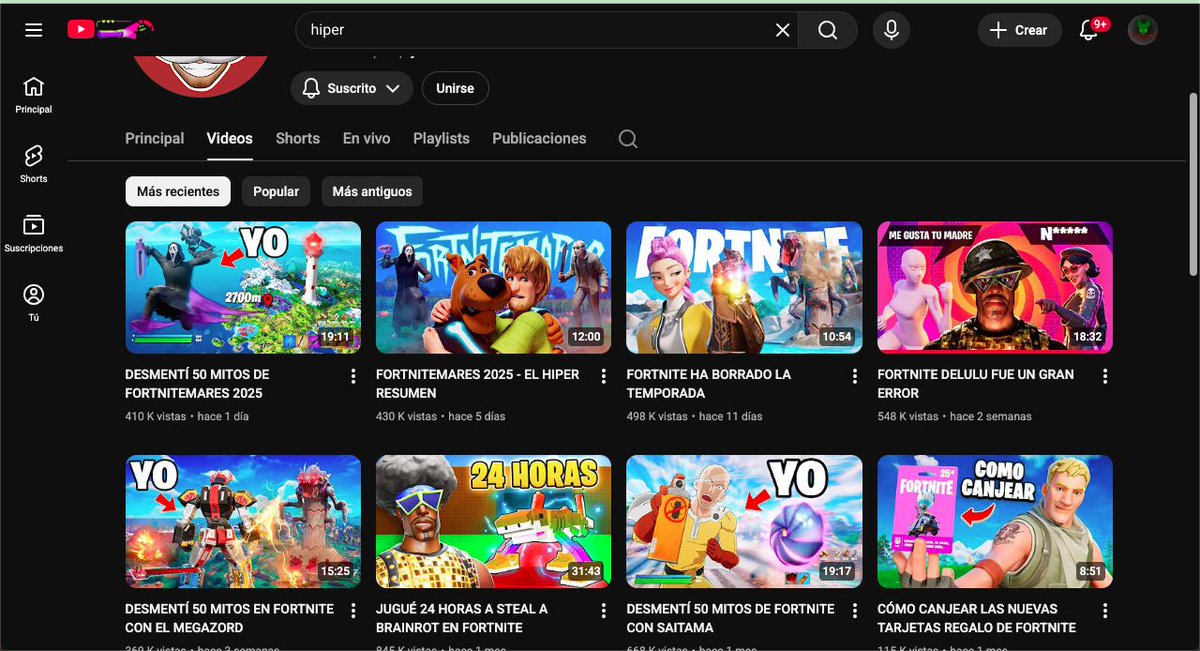Screen dimensions: 1200x651
Task: Open title DESMENTÍ 50 MITOS DE FORTNITEMARES 2025
Action: coord(198,384)
